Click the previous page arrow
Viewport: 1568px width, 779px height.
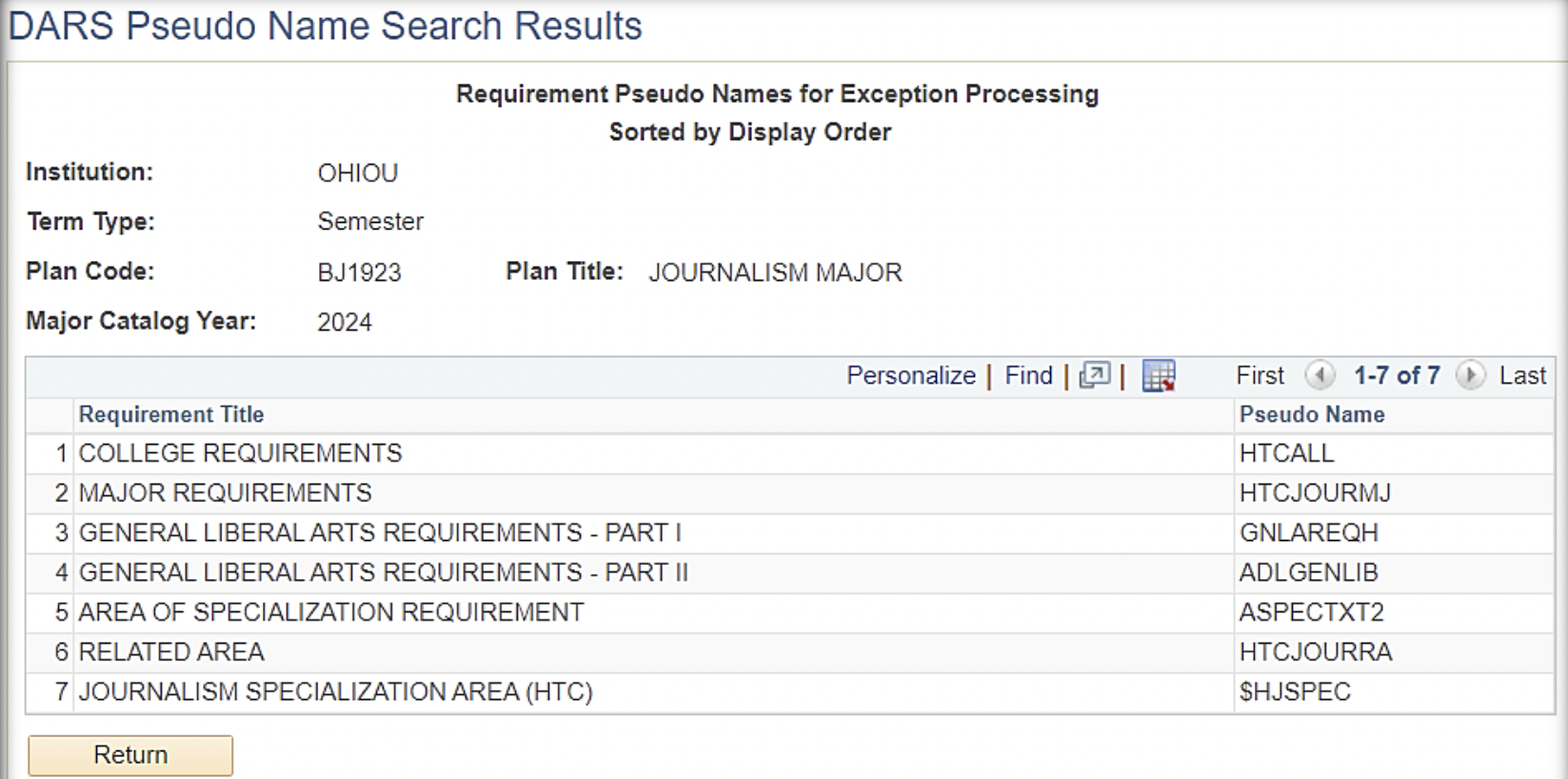pos(1320,376)
